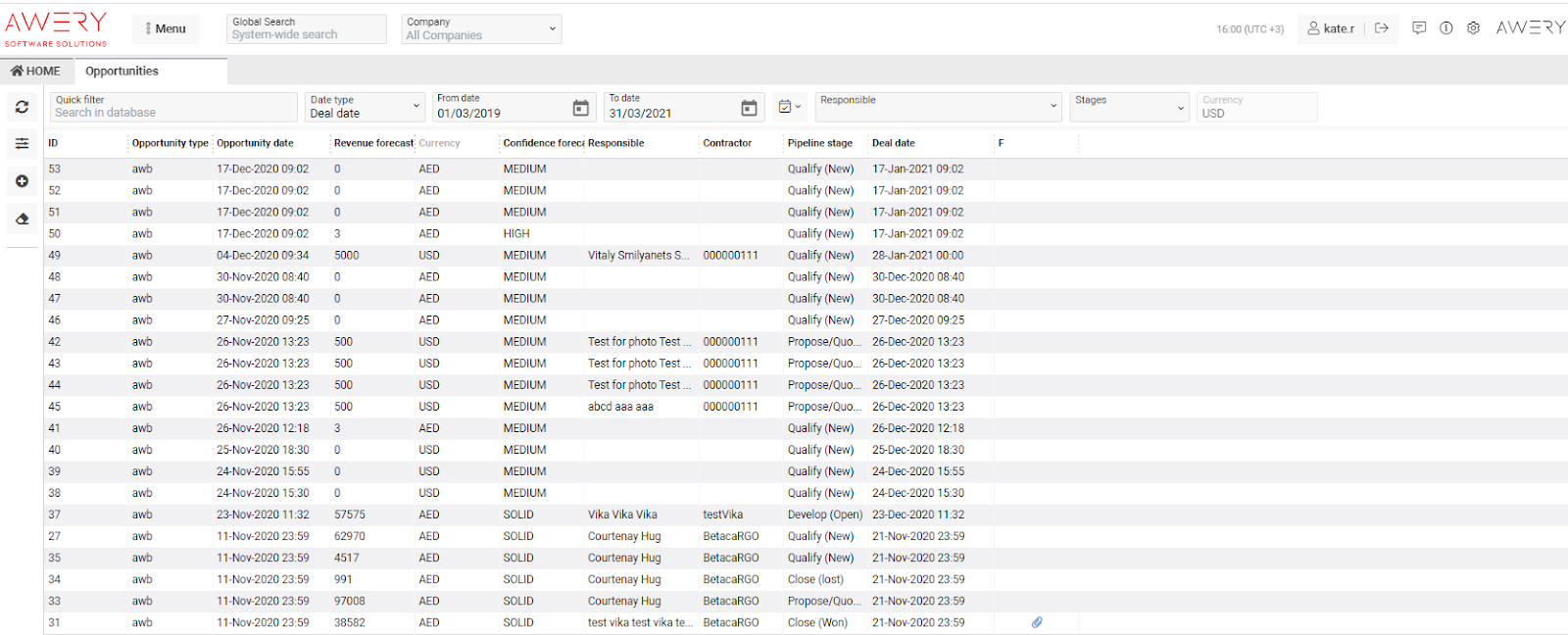Click the paperclip attachment icon in row 31
The width and height of the screenshot is (1568, 635).
coord(1037,622)
